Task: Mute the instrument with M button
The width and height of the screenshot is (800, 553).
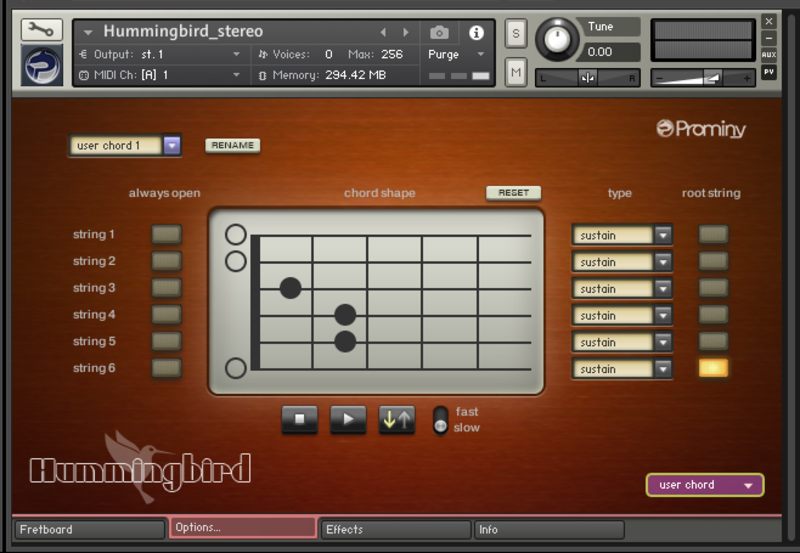Action: click(x=516, y=72)
